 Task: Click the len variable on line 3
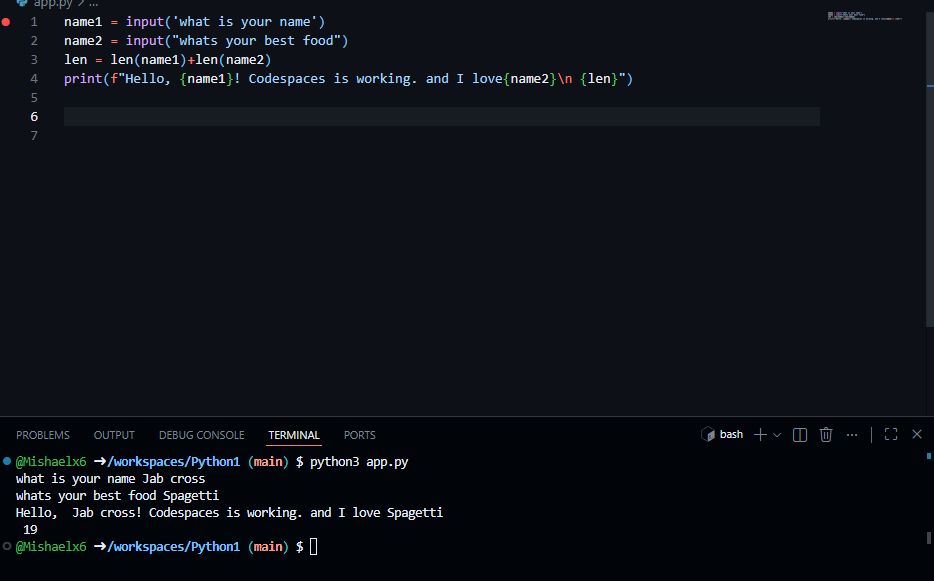(76, 60)
